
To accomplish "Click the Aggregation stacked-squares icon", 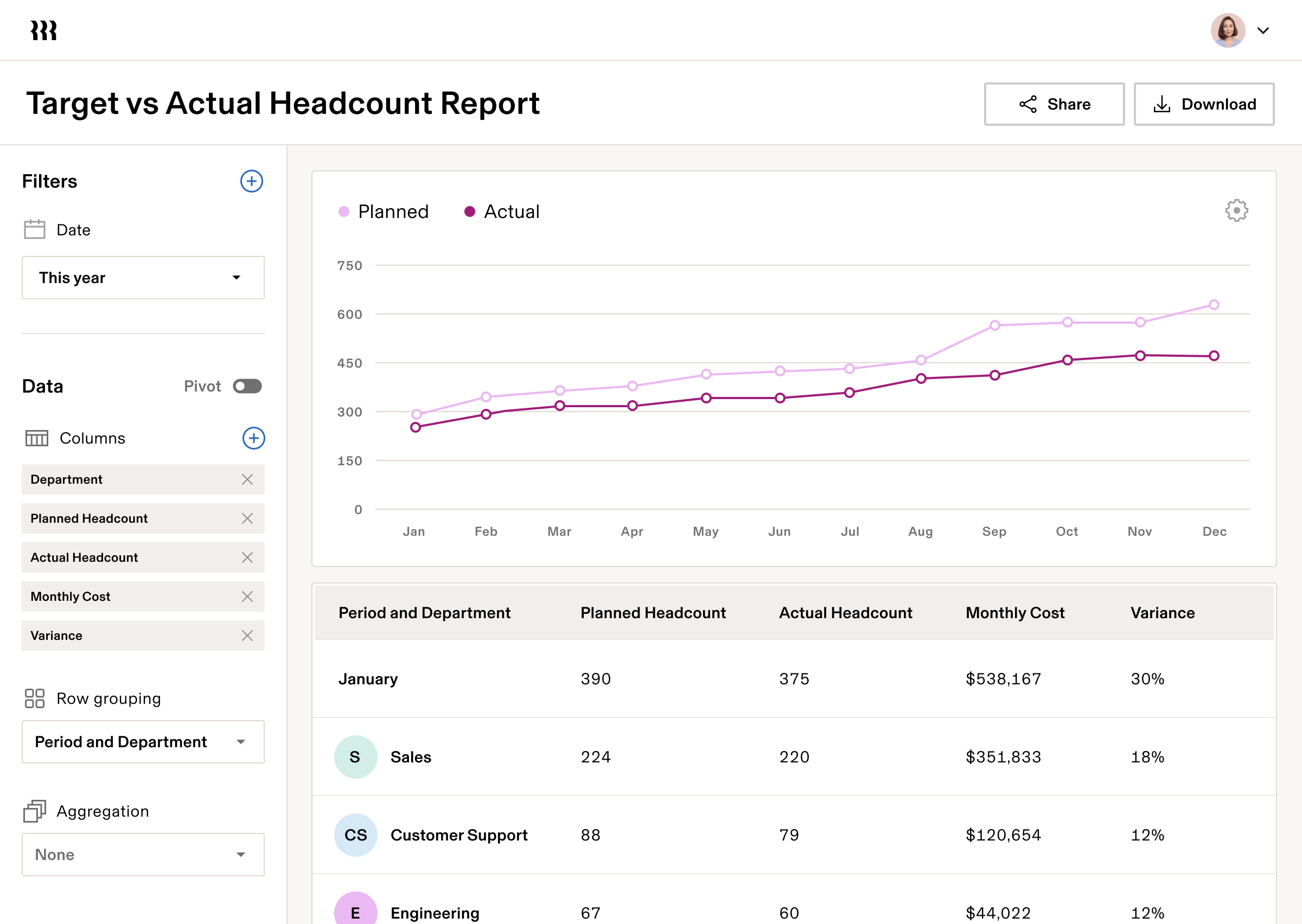I will [35, 811].
